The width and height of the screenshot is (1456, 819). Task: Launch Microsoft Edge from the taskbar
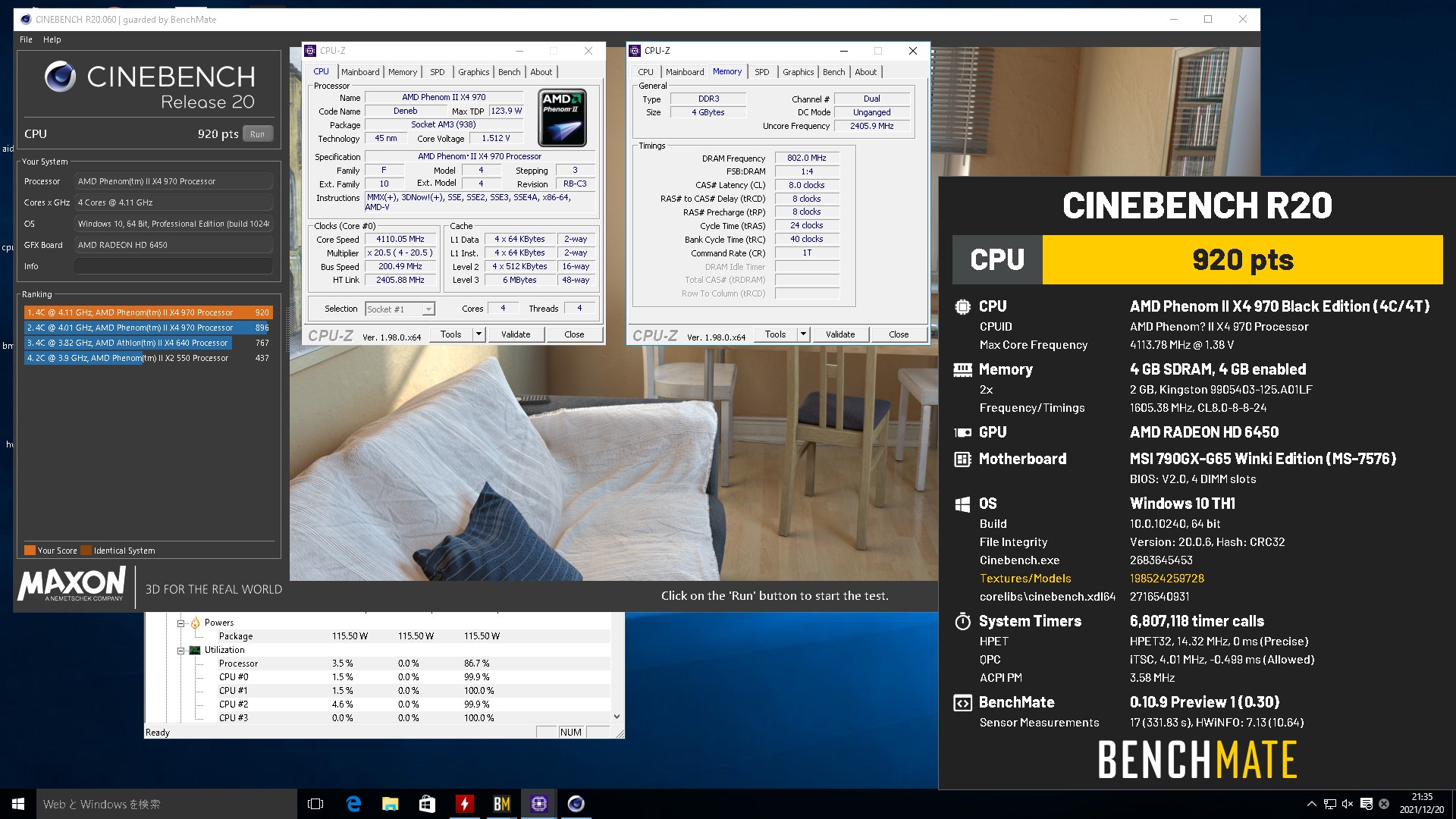point(353,804)
